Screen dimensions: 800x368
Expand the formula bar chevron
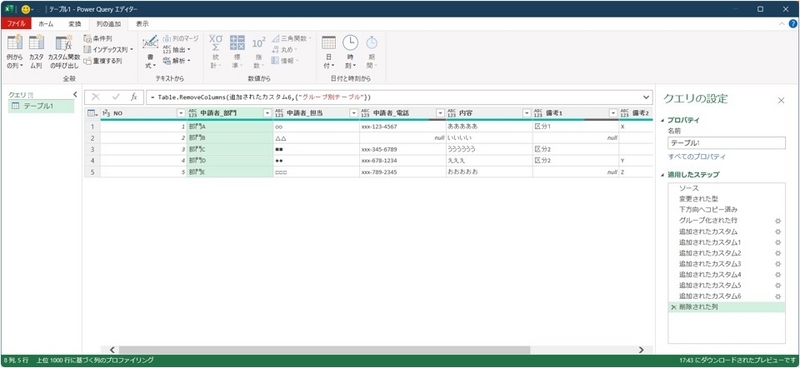pos(646,97)
